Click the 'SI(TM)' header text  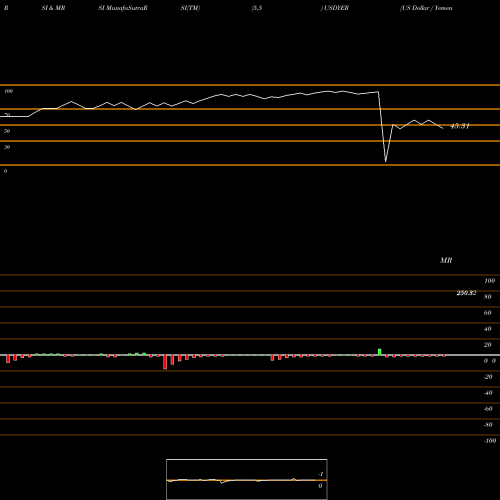[x=190, y=8]
